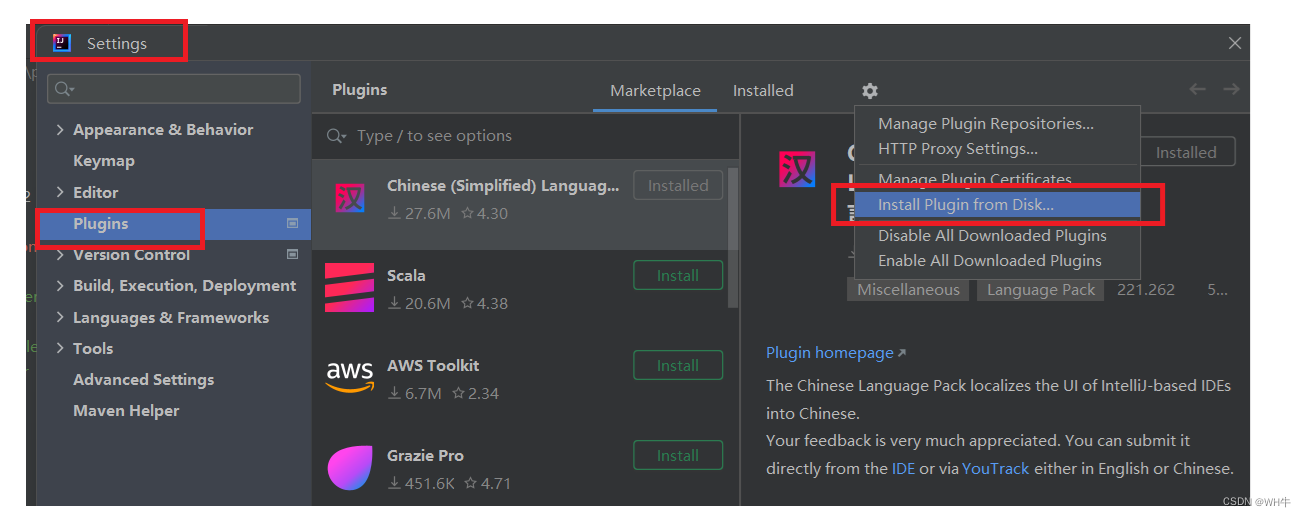
Task: Switch to the Installed tab
Action: [763, 90]
